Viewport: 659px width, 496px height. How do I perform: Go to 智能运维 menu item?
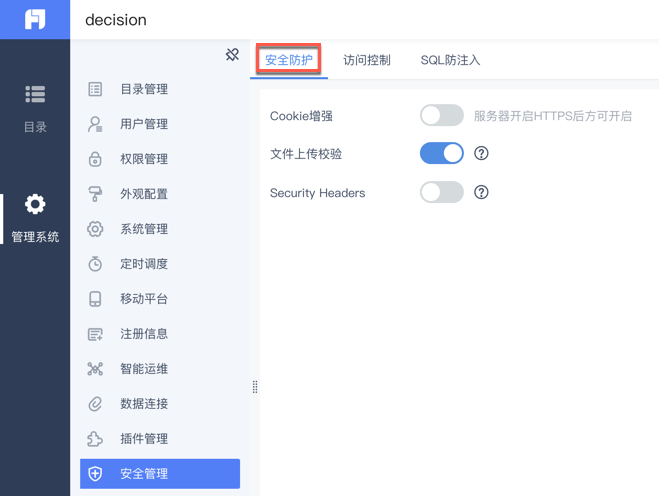144,369
